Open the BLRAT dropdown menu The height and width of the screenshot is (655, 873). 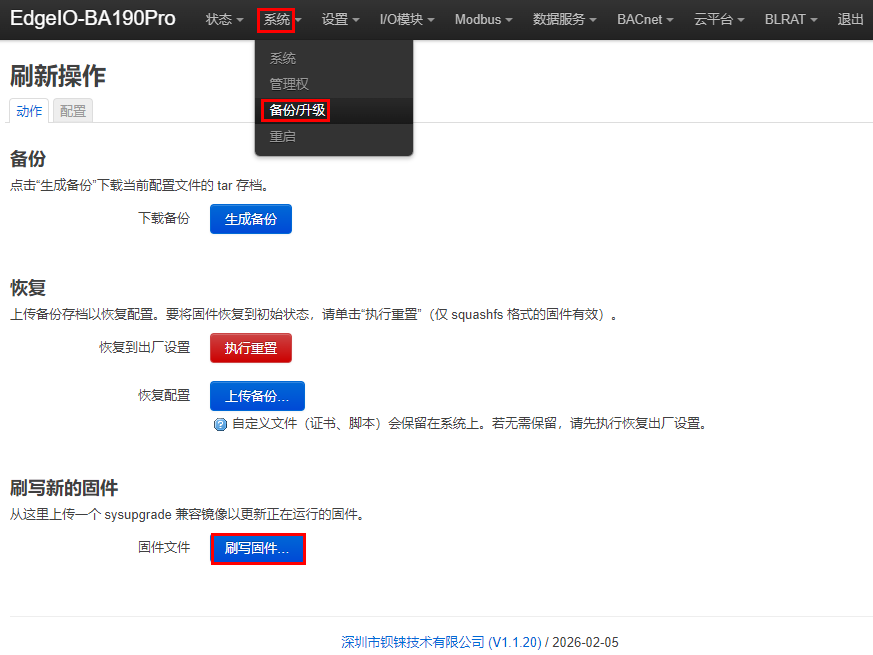[x=791, y=19]
